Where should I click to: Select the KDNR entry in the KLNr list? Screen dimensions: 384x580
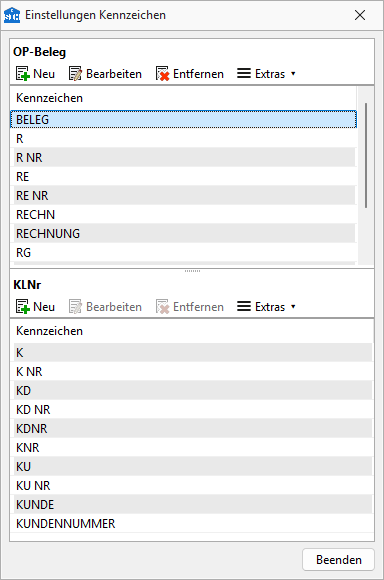tap(192, 428)
